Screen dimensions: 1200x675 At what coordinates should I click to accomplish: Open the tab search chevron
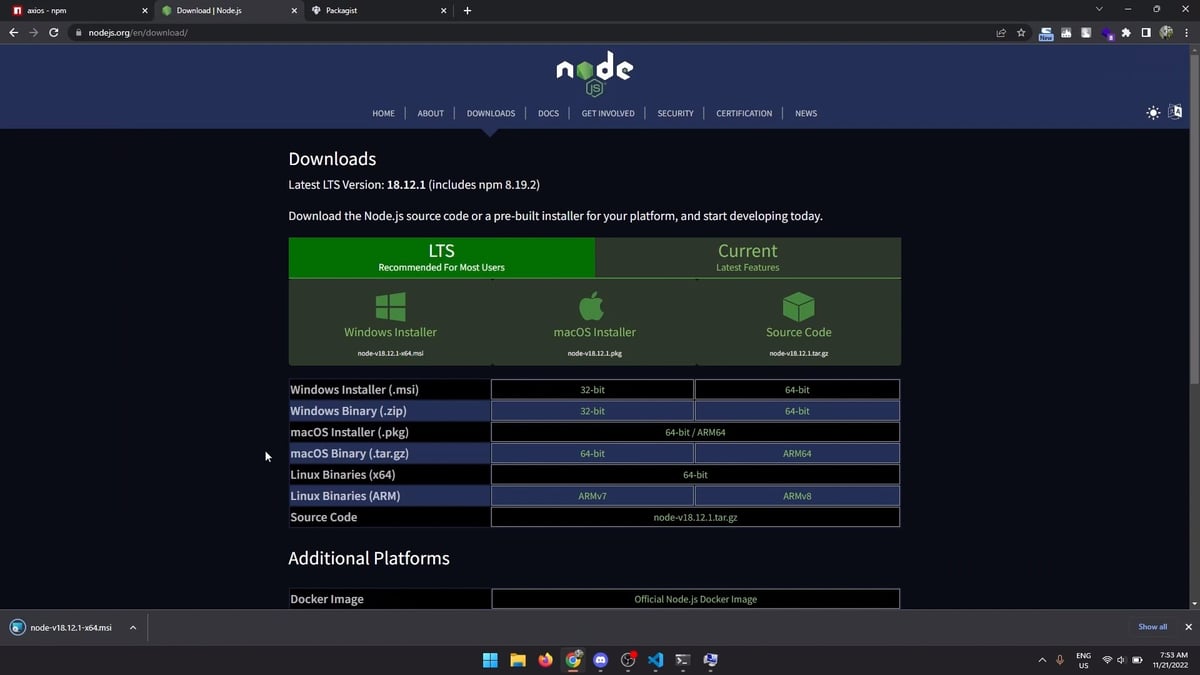[x=1100, y=9]
